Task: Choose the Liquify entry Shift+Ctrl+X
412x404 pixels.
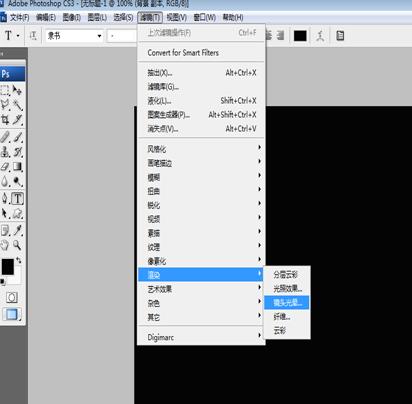Action: [201, 101]
